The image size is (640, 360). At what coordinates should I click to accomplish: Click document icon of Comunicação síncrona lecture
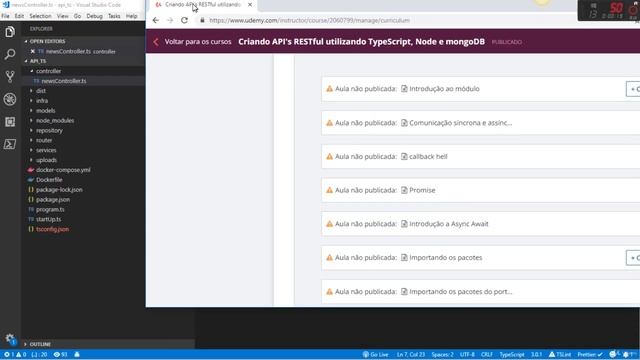[404, 123]
